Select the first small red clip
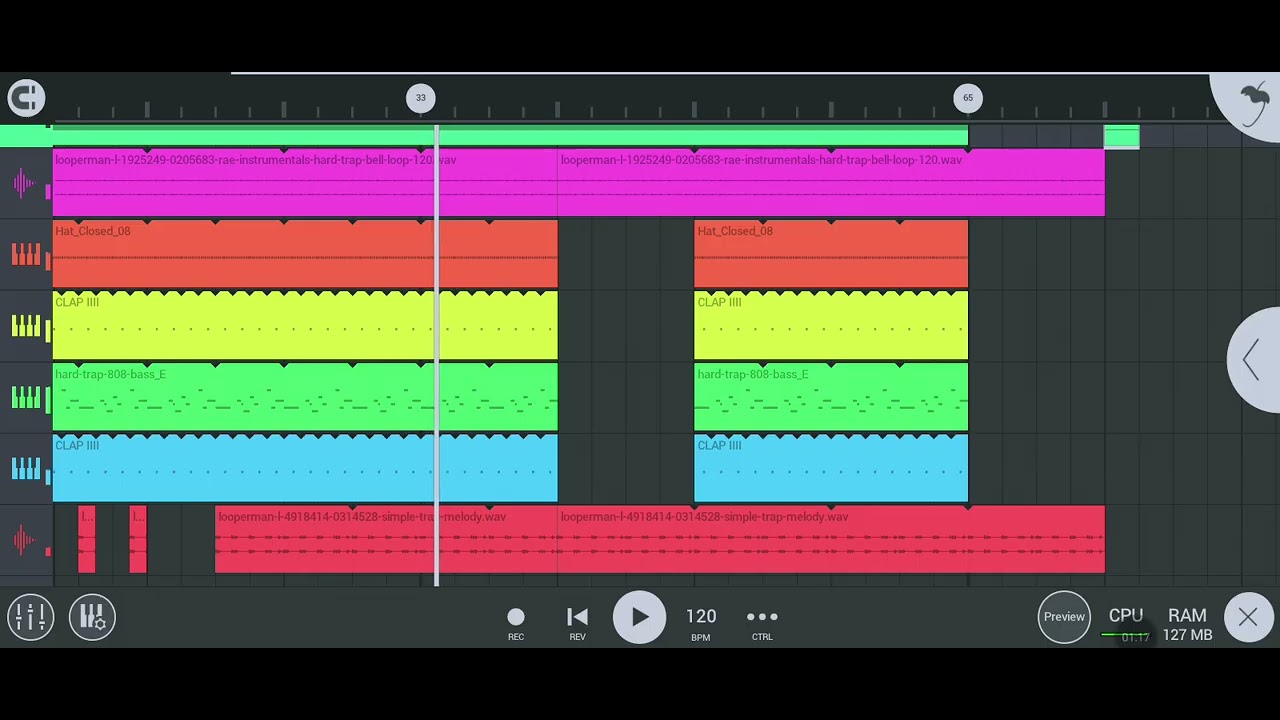This screenshot has width=1280, height=720. (x=87, y=541)
